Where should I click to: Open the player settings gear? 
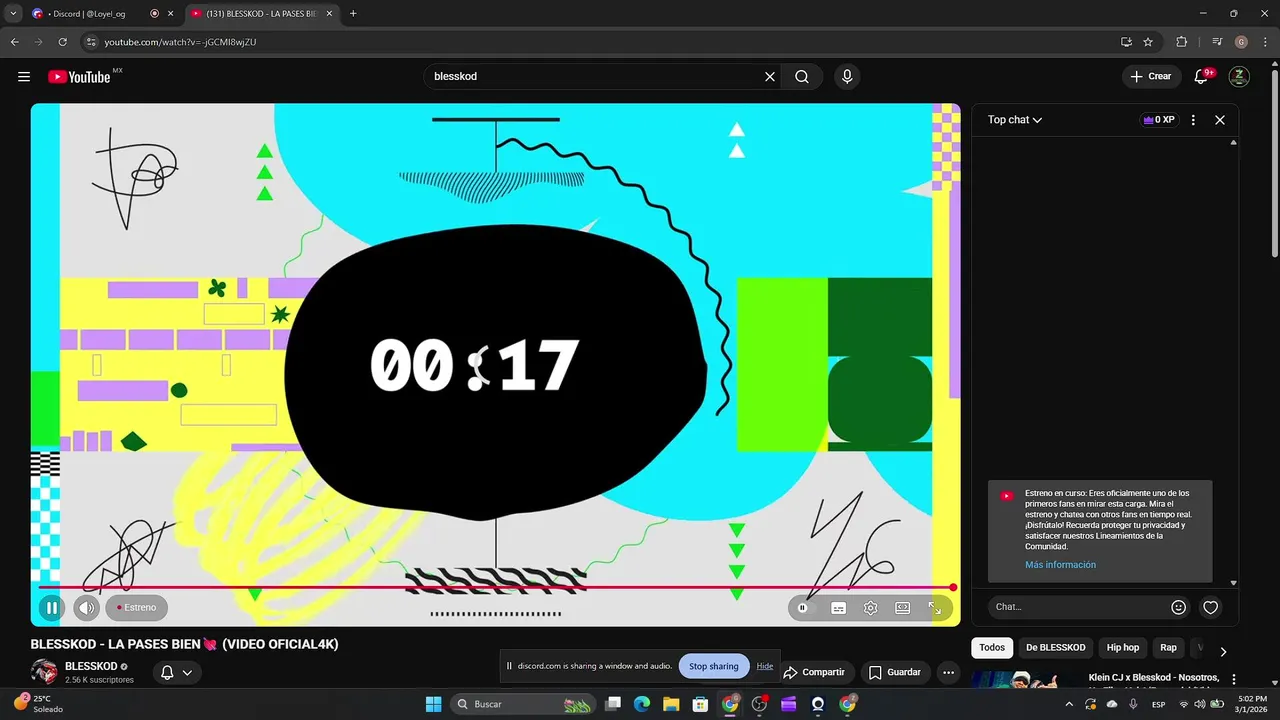point(871,607)
